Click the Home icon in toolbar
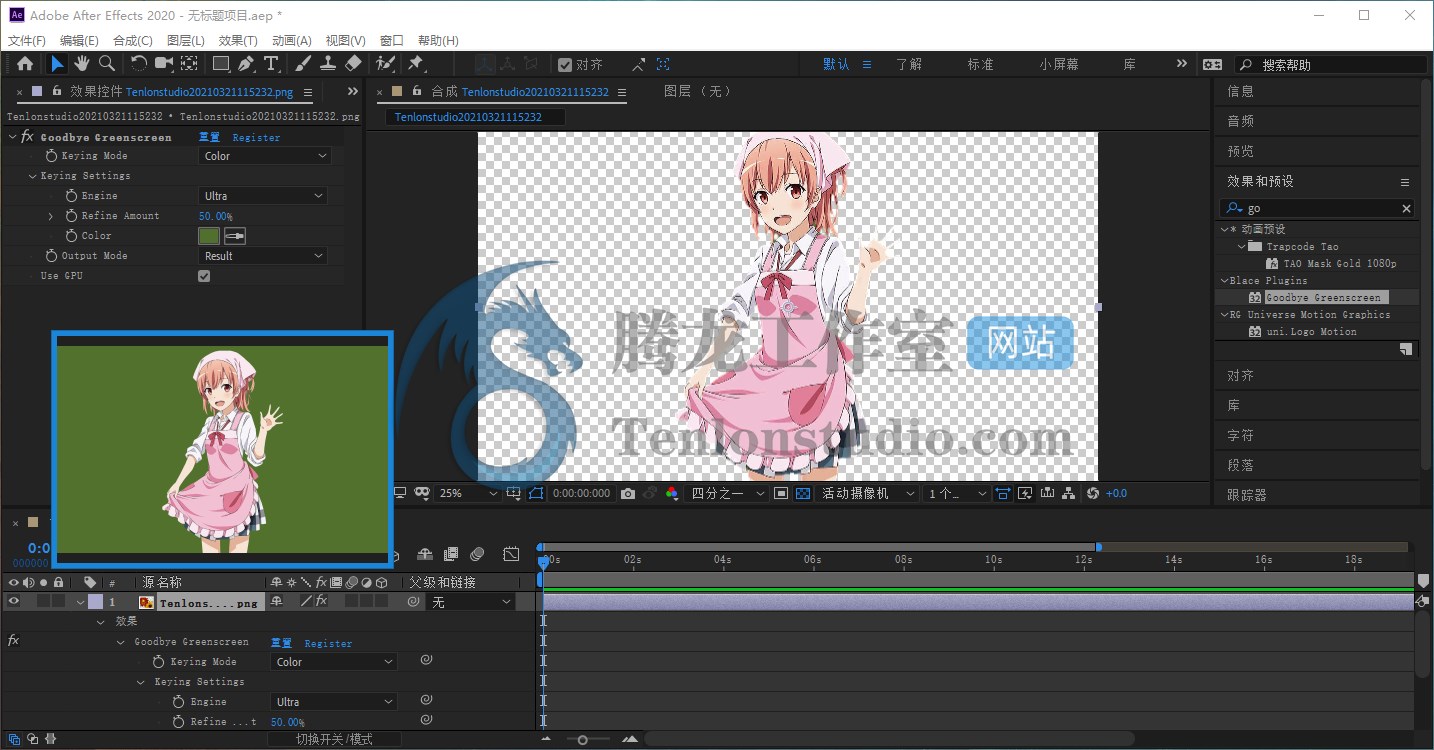The height and width of the screenshot is (750, 1434). (25, 64)
